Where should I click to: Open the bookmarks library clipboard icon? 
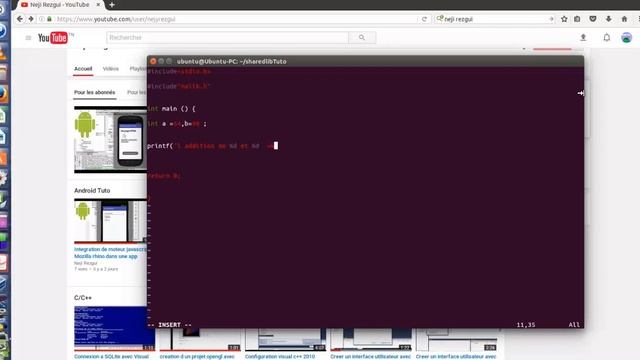(x=577, y=19)
